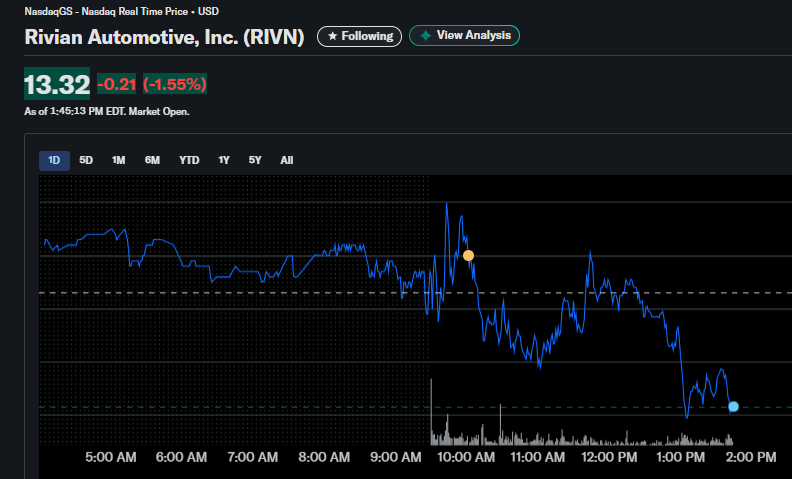
Task: Click 'NasdaqGS - Nasdaq Real Time Price' text
Action: point(106,11)
